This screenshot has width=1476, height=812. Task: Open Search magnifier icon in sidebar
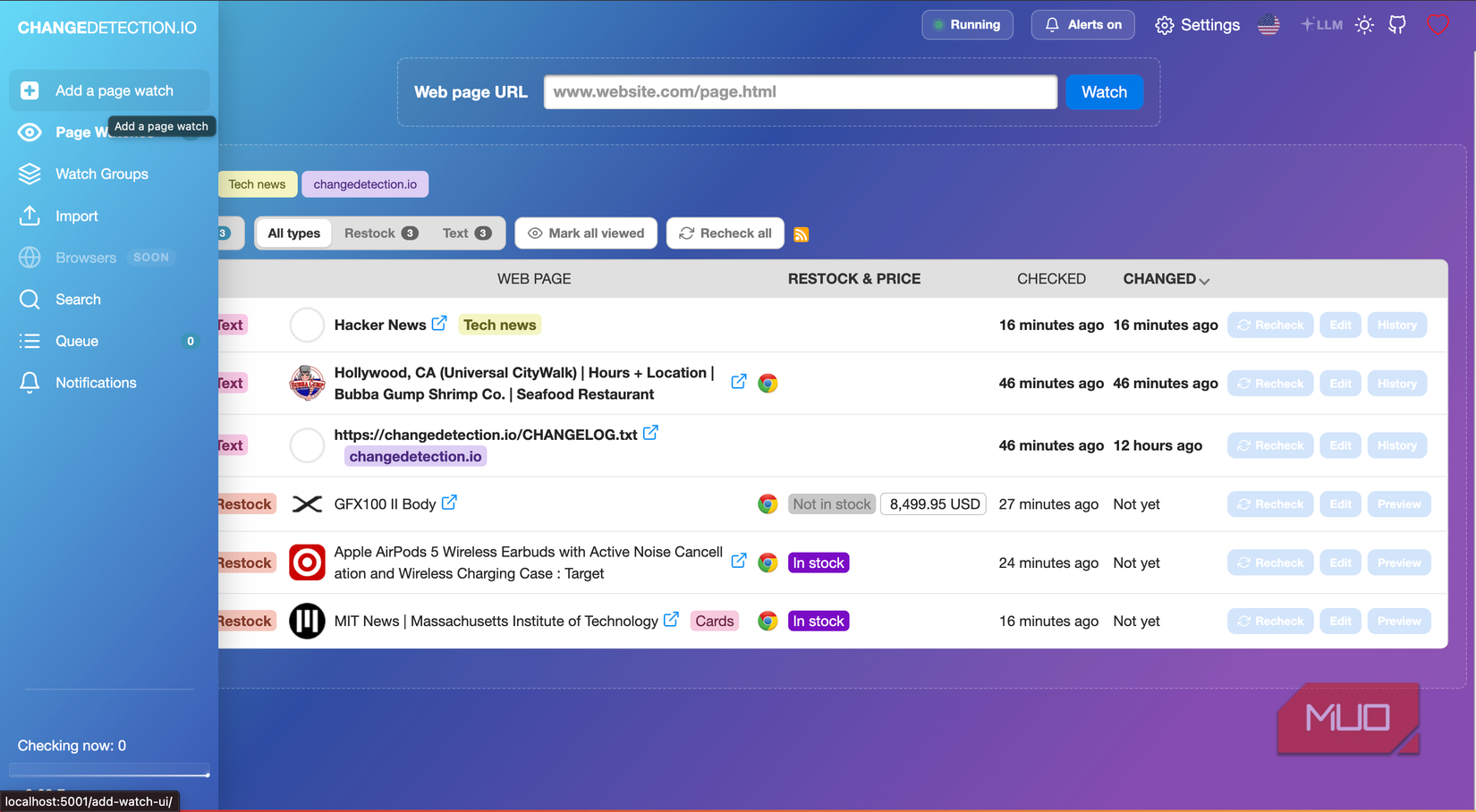[30, 299]
